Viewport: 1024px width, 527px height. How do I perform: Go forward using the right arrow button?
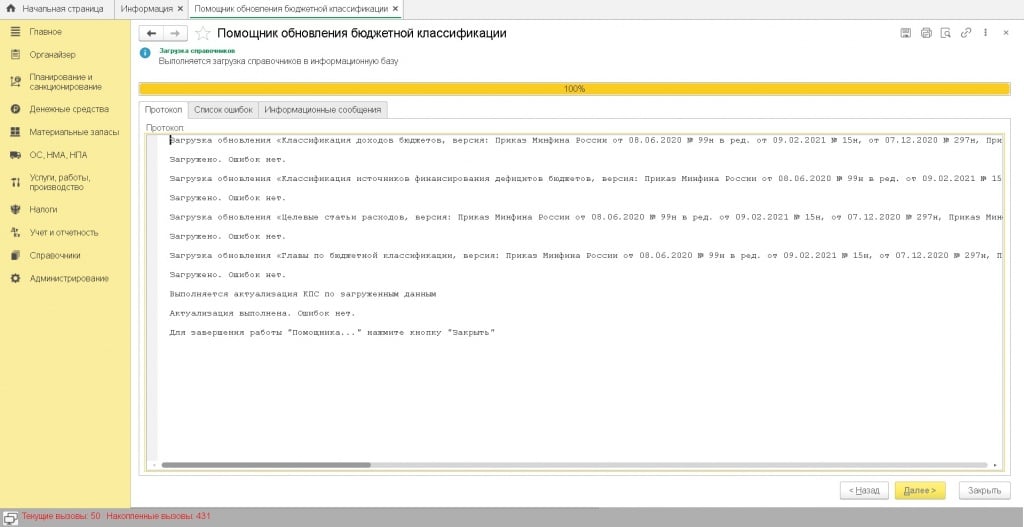pos(174,33)
